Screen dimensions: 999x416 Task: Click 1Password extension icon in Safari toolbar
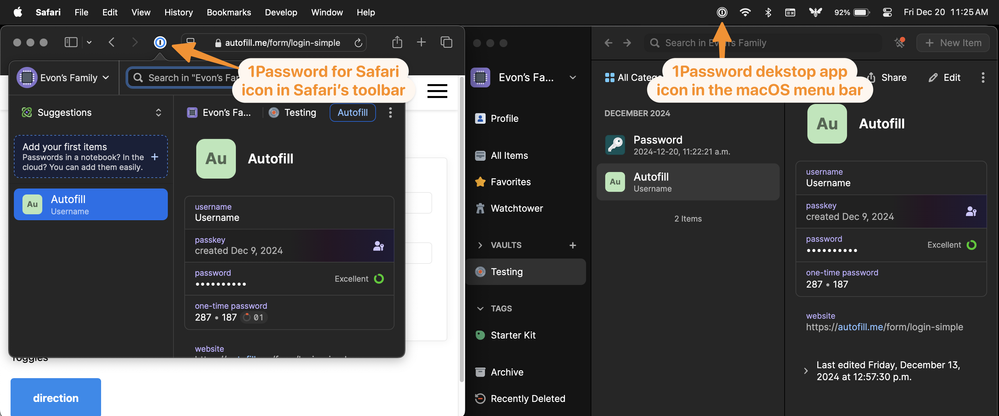(160, 43)
